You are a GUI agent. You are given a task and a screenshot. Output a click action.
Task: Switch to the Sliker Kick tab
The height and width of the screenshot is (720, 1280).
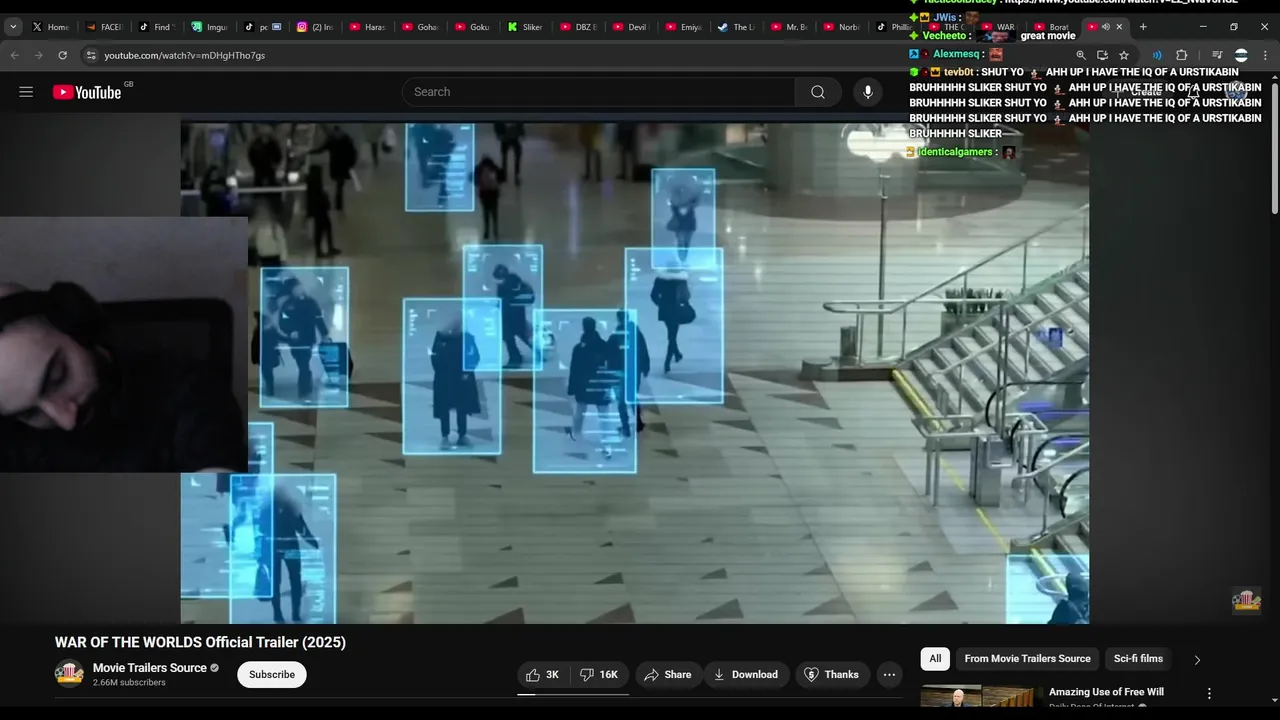pyautogui.click(x=526, y=27)
